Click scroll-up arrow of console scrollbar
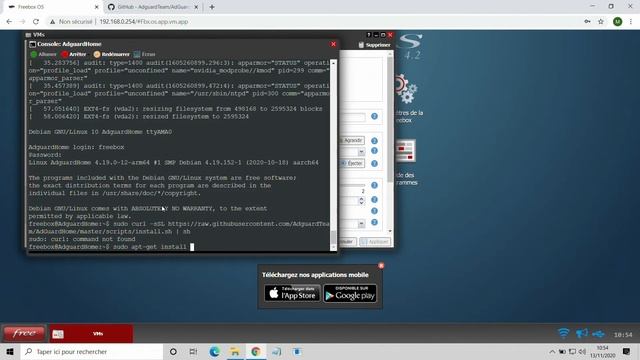The image size is (640, 360). coord(333,63)
